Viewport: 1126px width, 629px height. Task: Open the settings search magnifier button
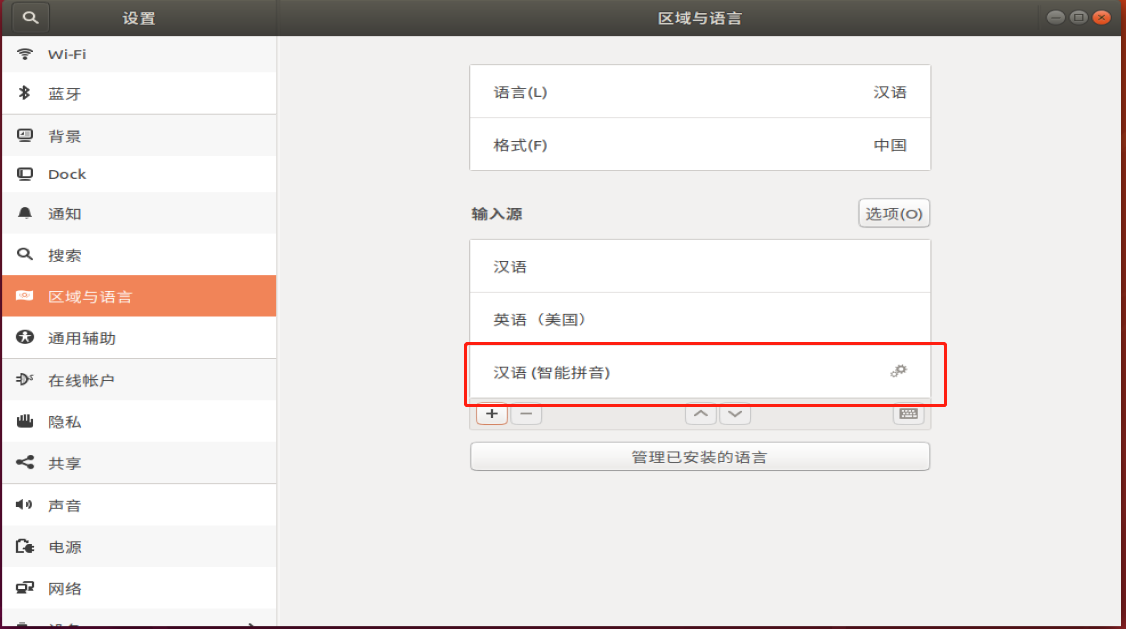(x=30, y=17)
